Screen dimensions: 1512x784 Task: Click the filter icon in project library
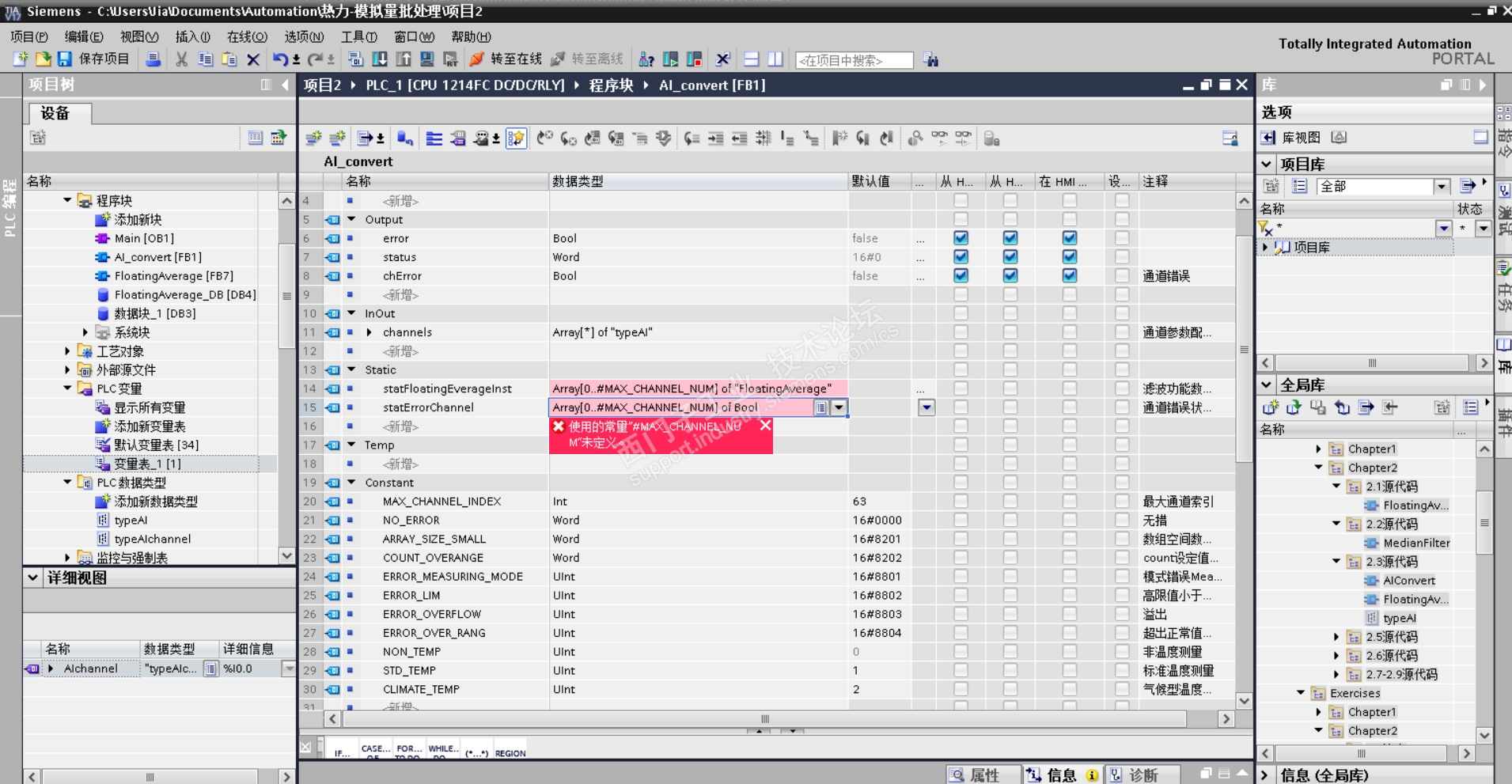click(1267, 229)
